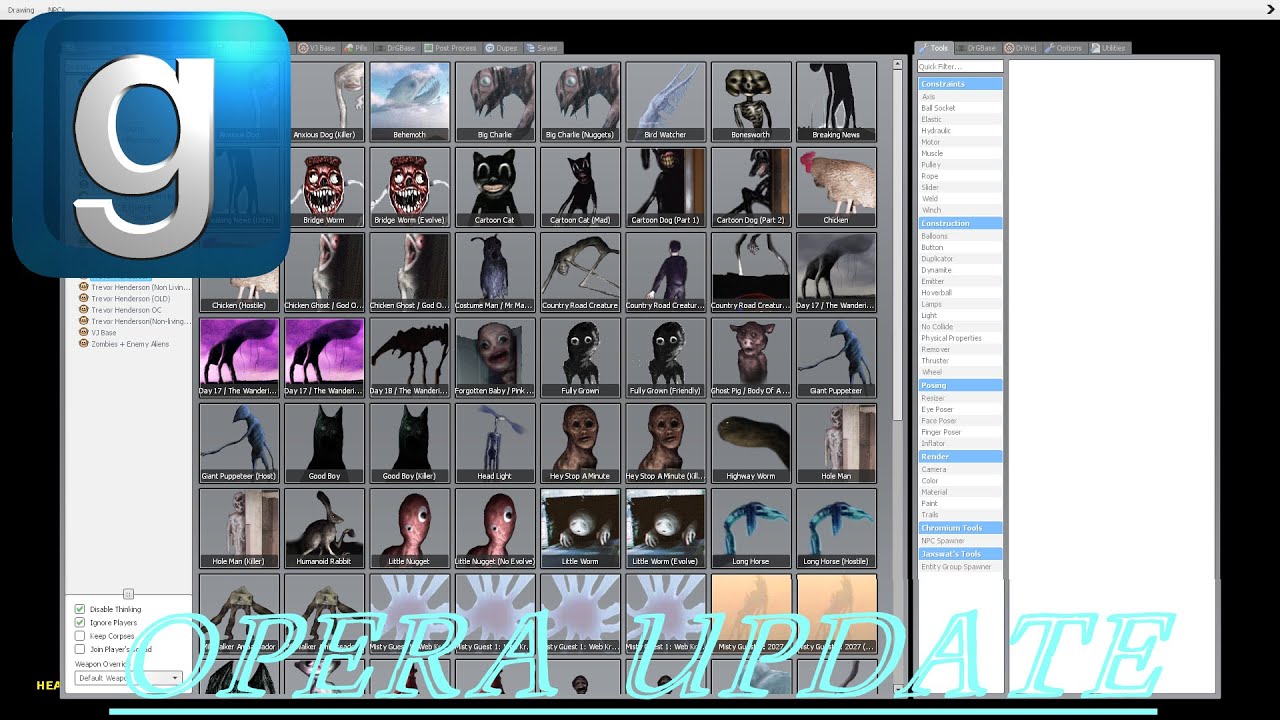Select the Anxious Dog (Killer) icon
The height and width of the screenshot is (720, 1280).
click(324, 101)
